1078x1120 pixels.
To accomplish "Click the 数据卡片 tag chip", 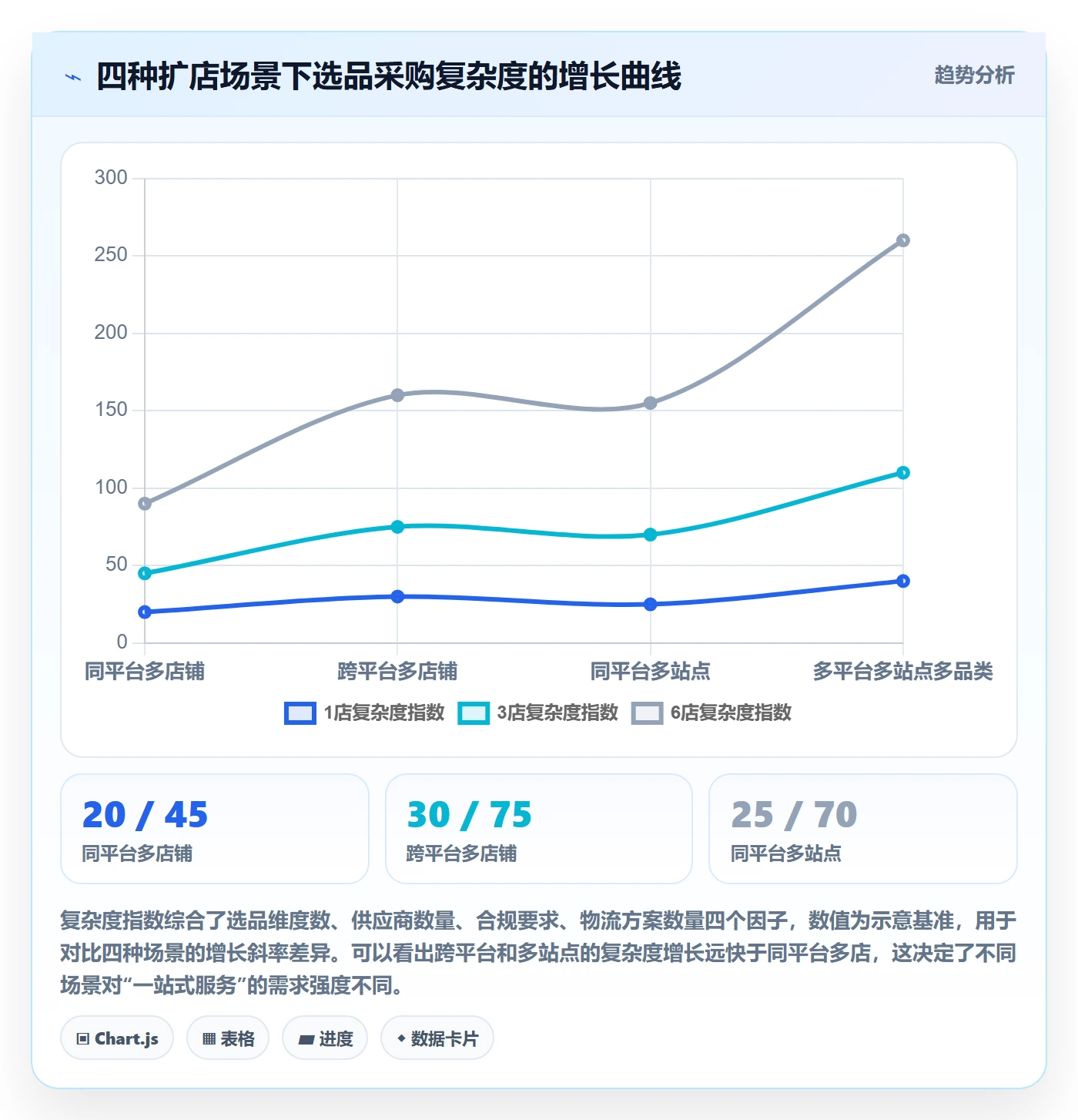I will [437, 1038].
